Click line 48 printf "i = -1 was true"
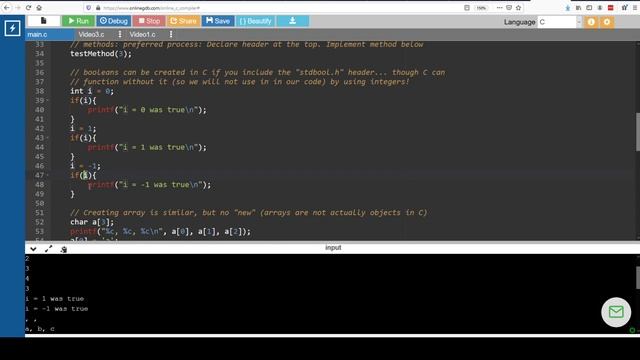The width and height of the screenshot is (640, 360). click(x=149, y=185)
